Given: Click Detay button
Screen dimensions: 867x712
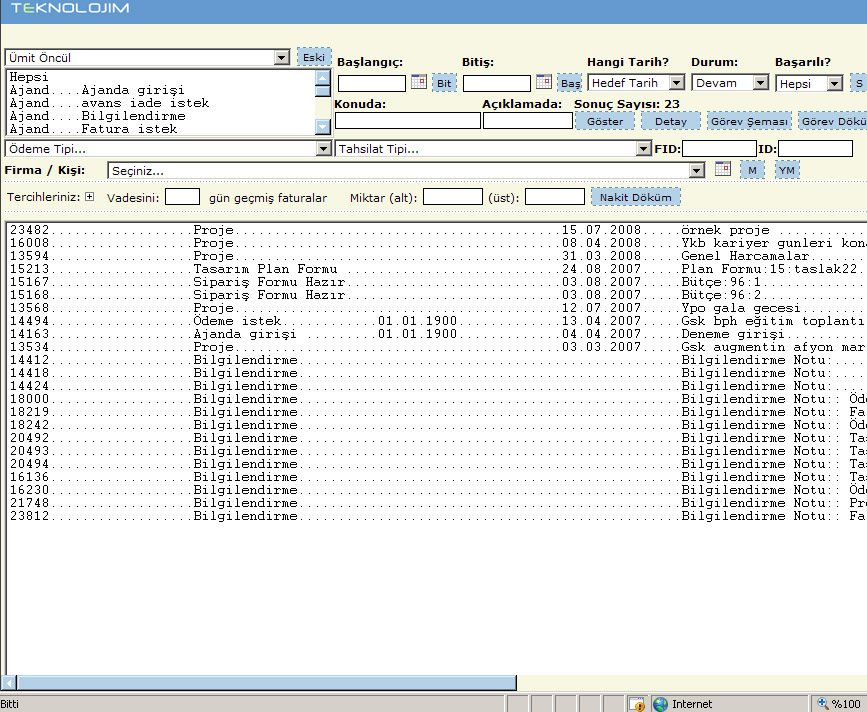Looking at the screenshot, I should click(671, 121).
